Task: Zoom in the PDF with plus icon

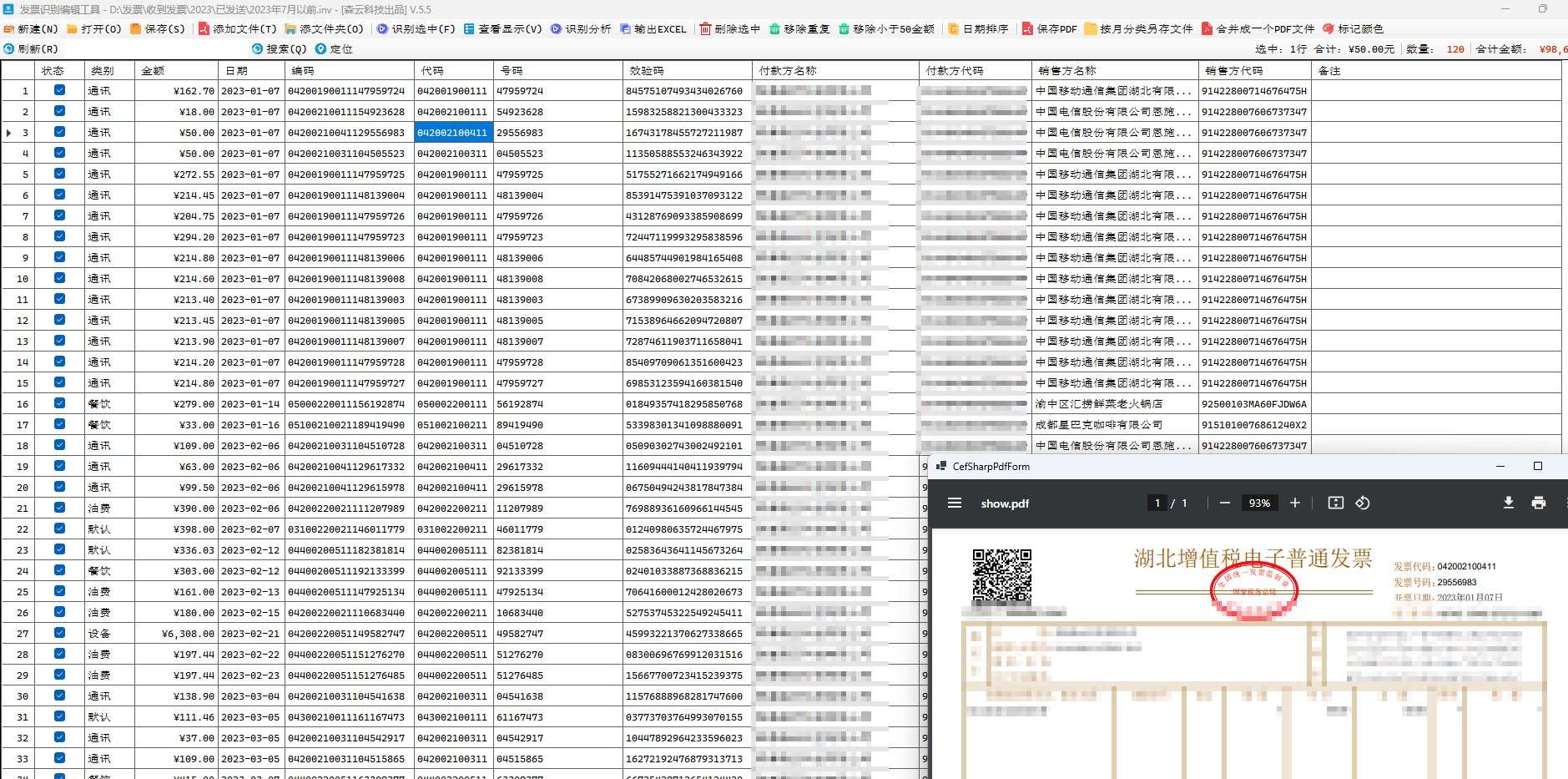Action: [1294, 503]
